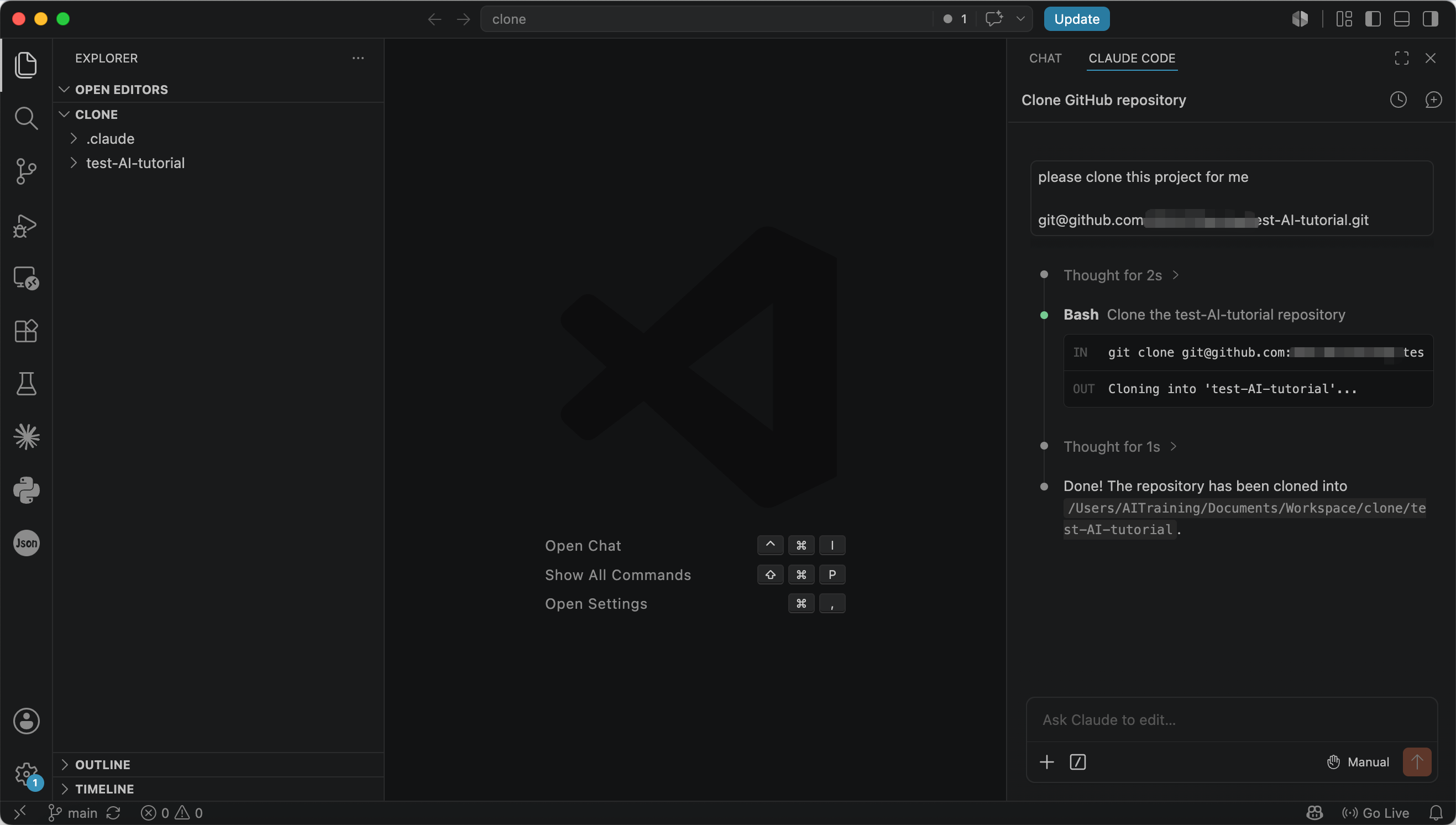Open slash commands menu

pyautogui.click(x=1078, y=762)
